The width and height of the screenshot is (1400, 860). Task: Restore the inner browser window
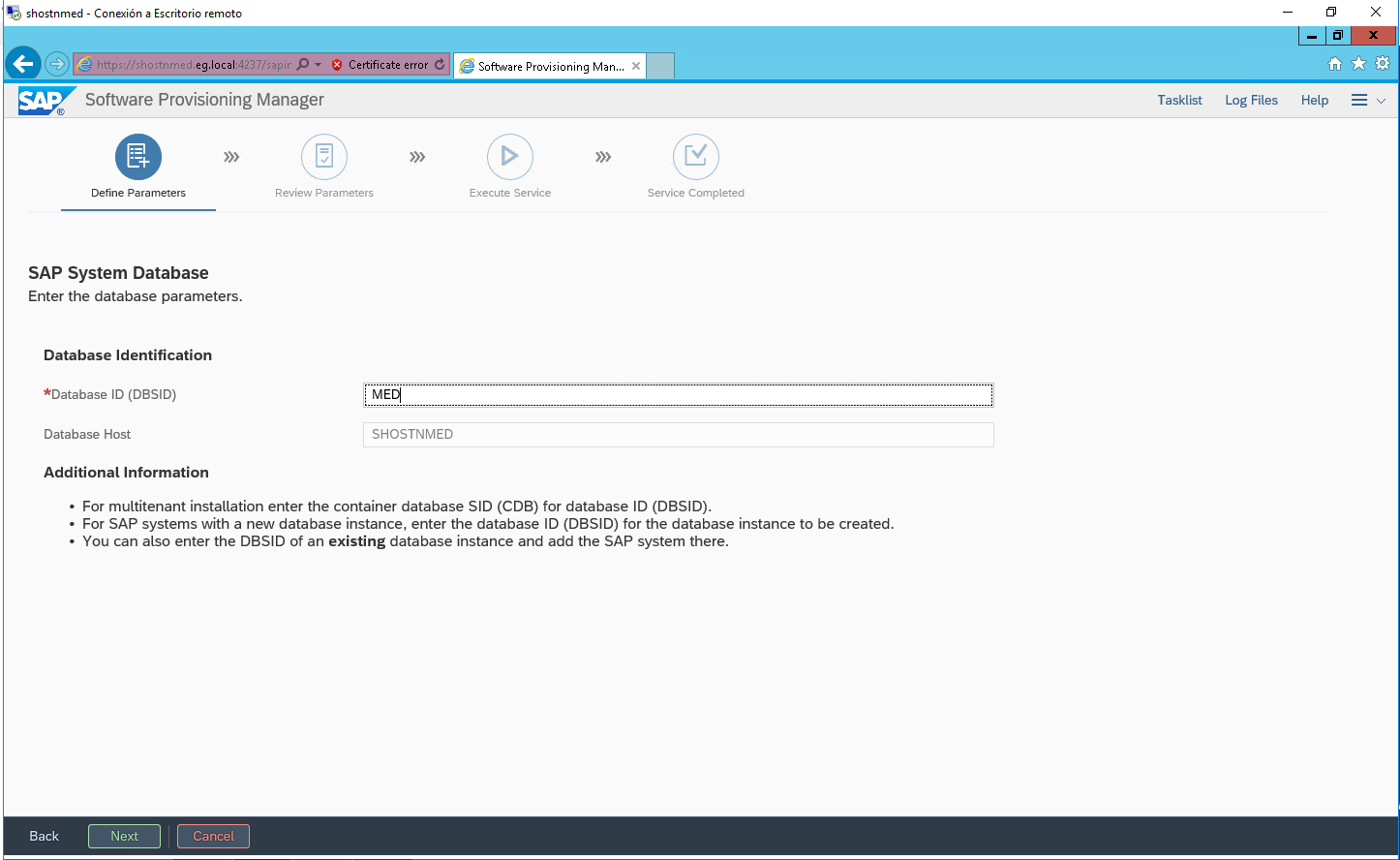[1337, 36]
